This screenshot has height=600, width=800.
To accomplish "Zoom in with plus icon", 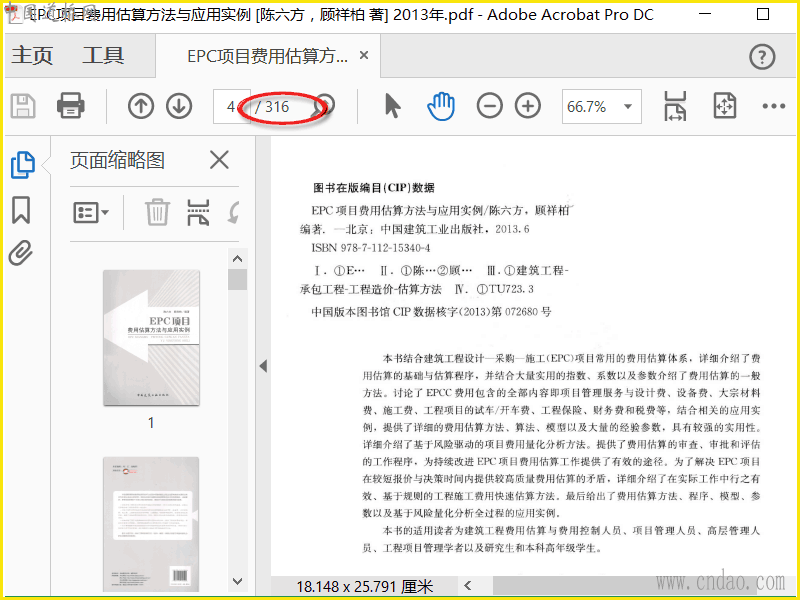I will coord(528,106).
